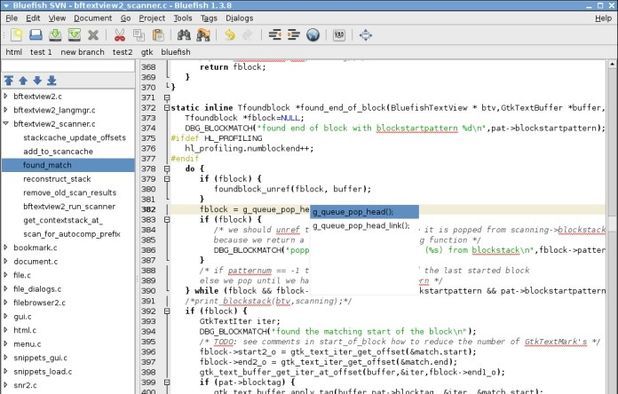The image size is (618, 394).
Task: Click the Indent toolbar icon
Action: [294, 35]
